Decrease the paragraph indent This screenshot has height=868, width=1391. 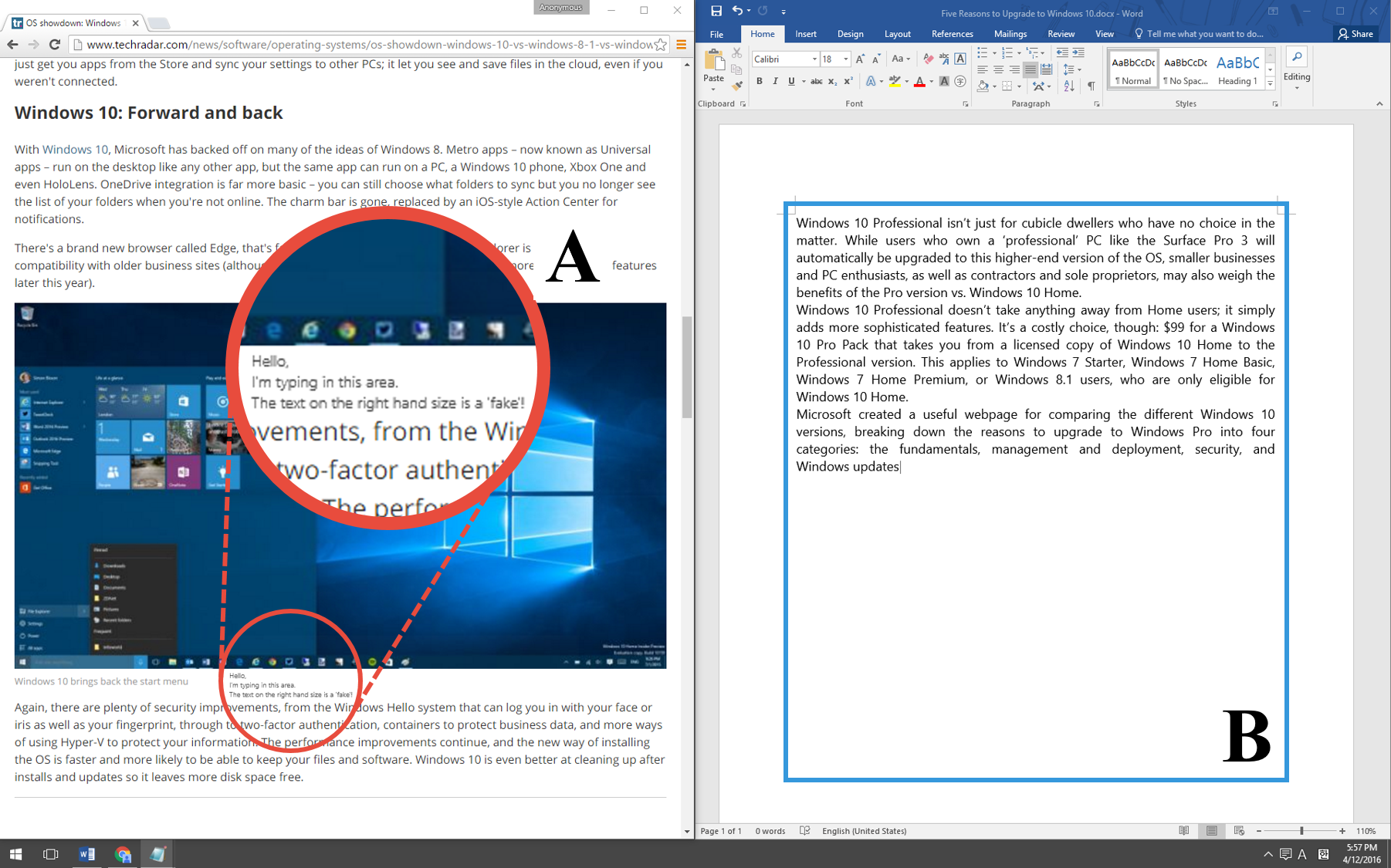(1062, 52)
